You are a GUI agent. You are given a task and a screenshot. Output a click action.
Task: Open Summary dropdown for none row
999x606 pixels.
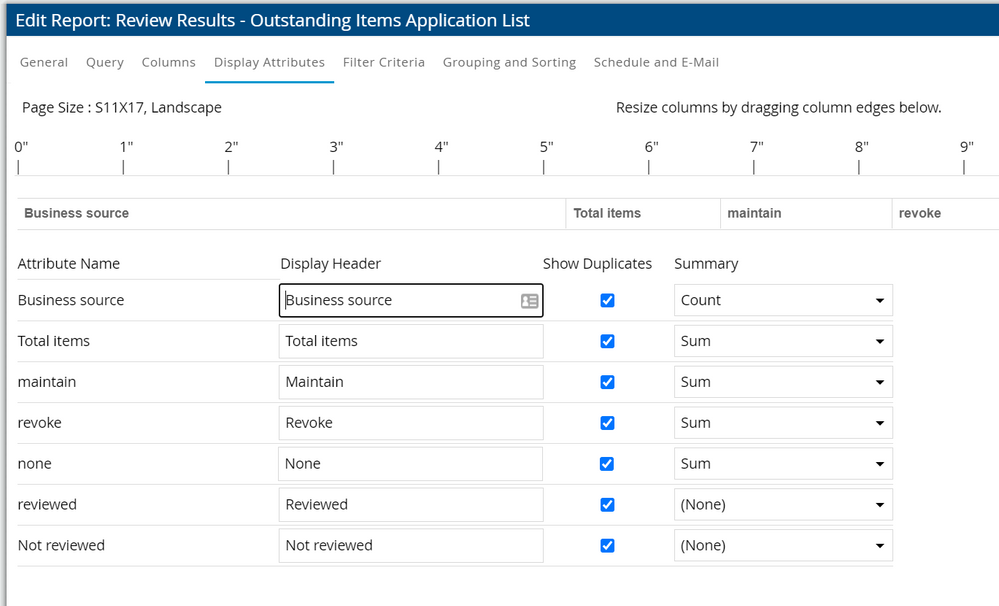tap(783, 464)
